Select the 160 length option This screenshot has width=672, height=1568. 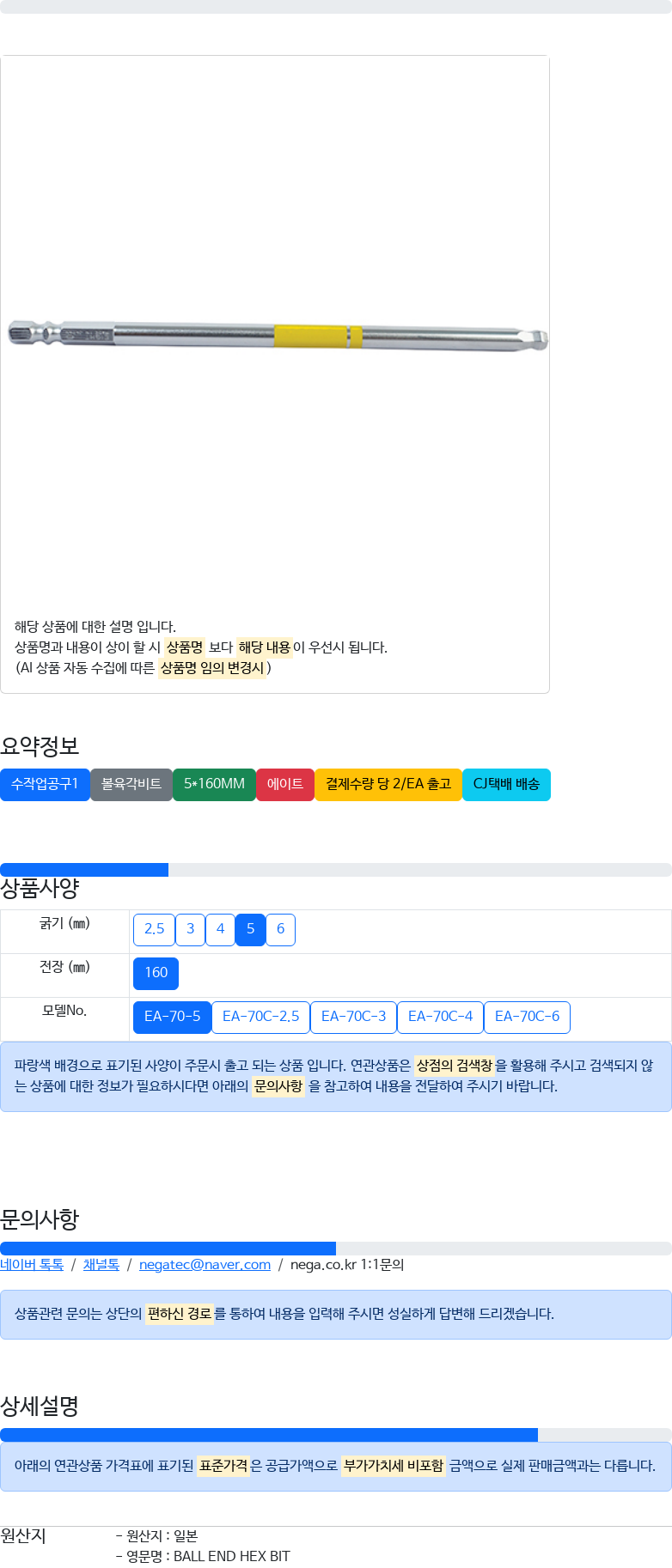pos(156,973)
